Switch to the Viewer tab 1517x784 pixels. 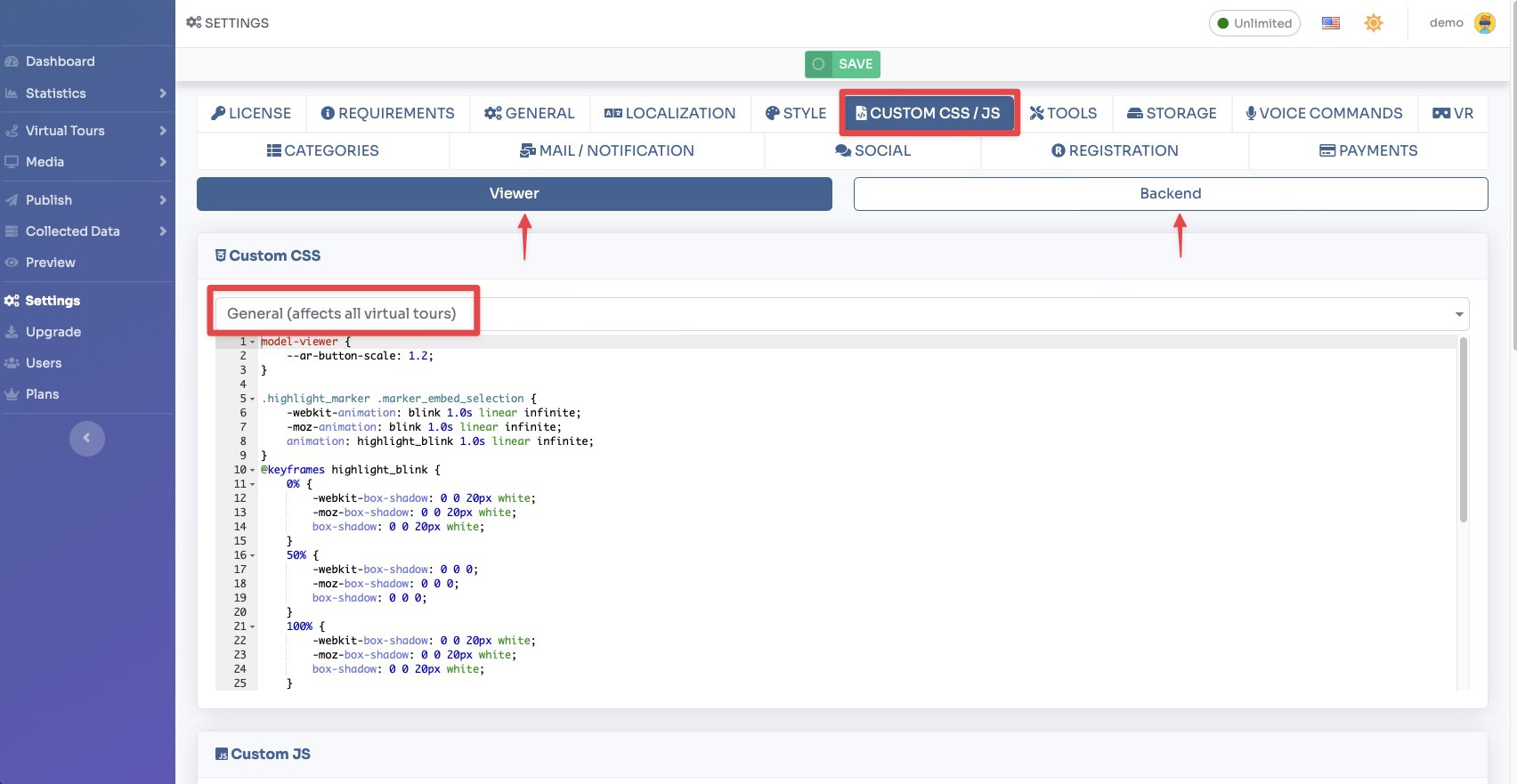click(x=515, y=194)
